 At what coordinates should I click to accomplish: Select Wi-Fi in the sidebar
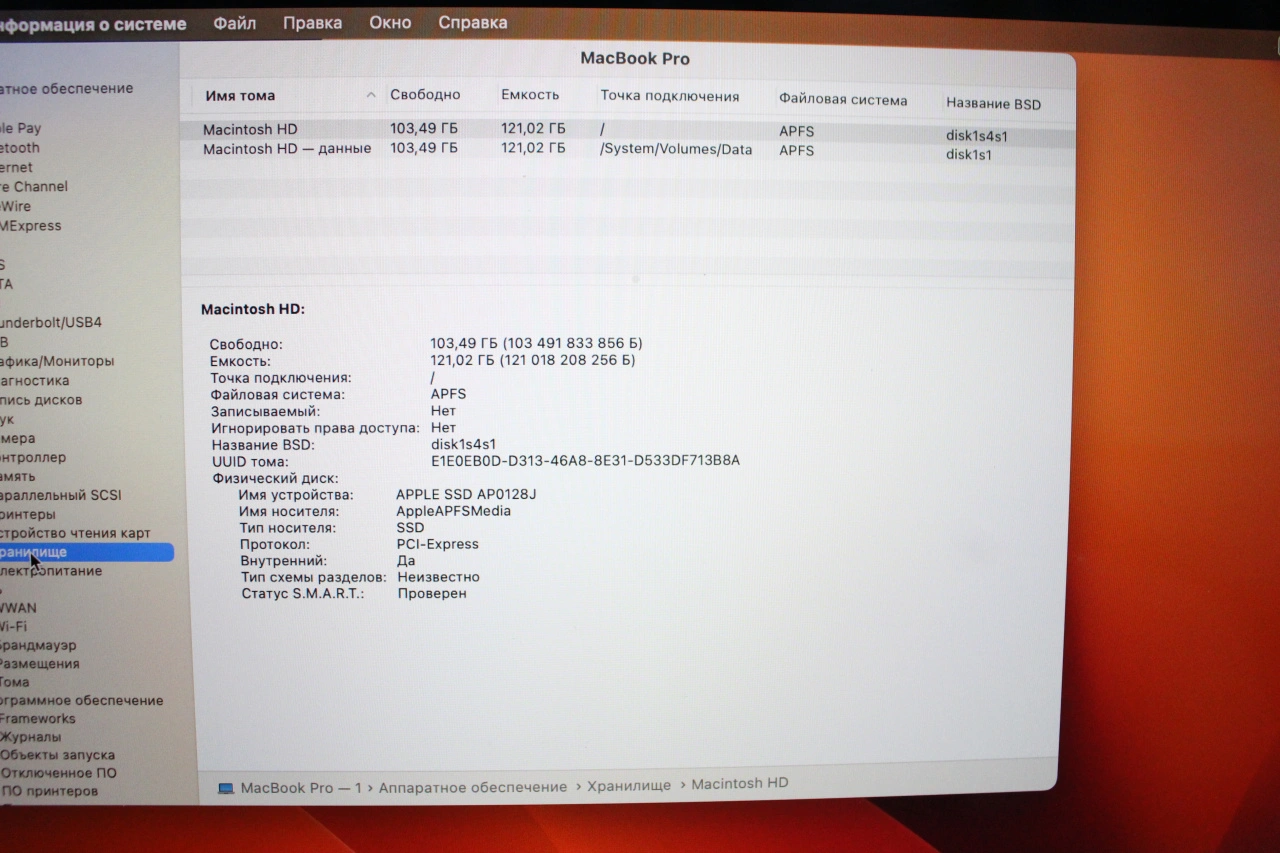coord(13,627)
